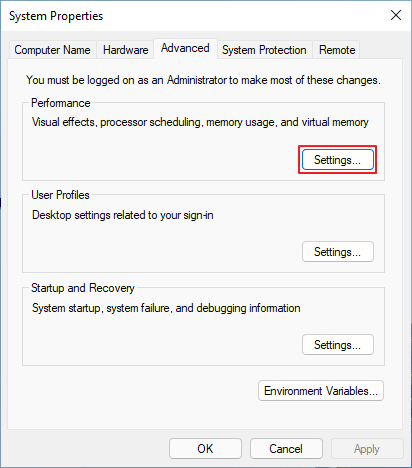Switch to the Computer Name tab
Viewport: 412px width, 468px height.
(52, 50)
